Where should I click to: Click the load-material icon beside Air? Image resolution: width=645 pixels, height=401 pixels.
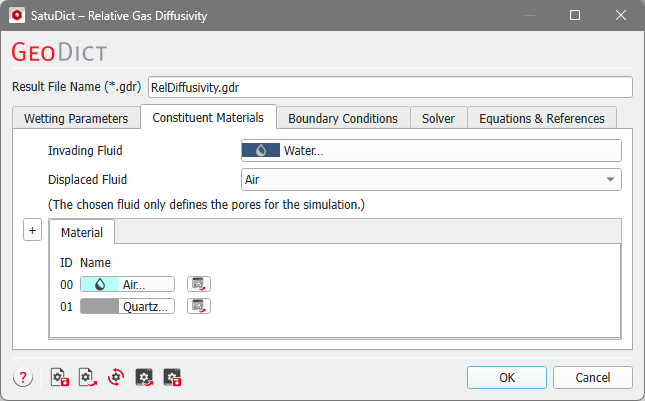click(x=199, y=284)
